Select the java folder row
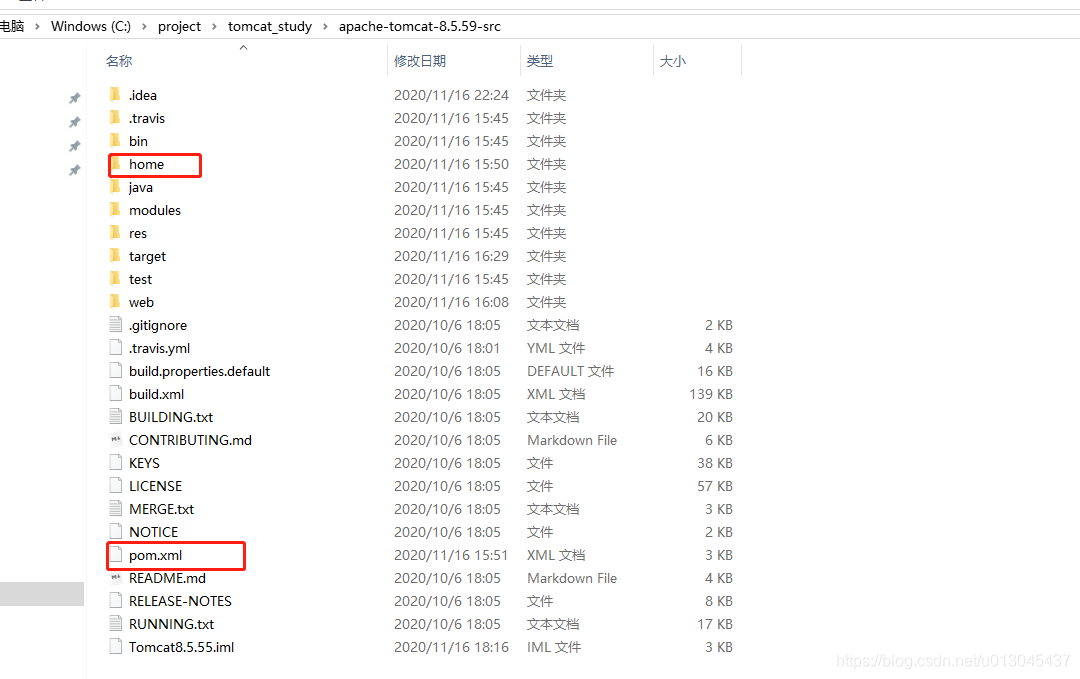This screenshot has height=679, width=1080. tap(141, 187)
